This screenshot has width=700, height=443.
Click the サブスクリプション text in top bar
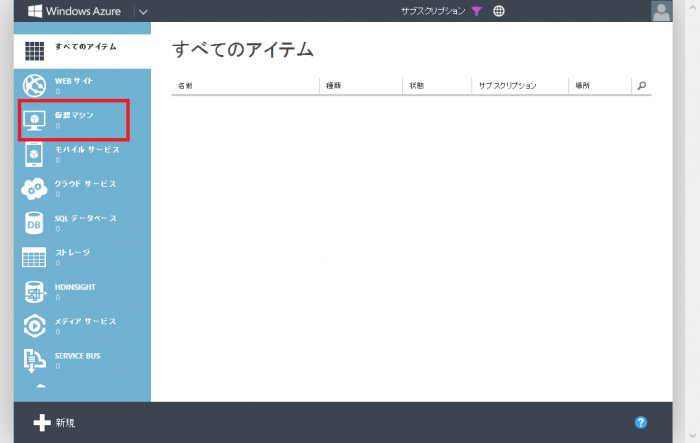coord(433,11)
